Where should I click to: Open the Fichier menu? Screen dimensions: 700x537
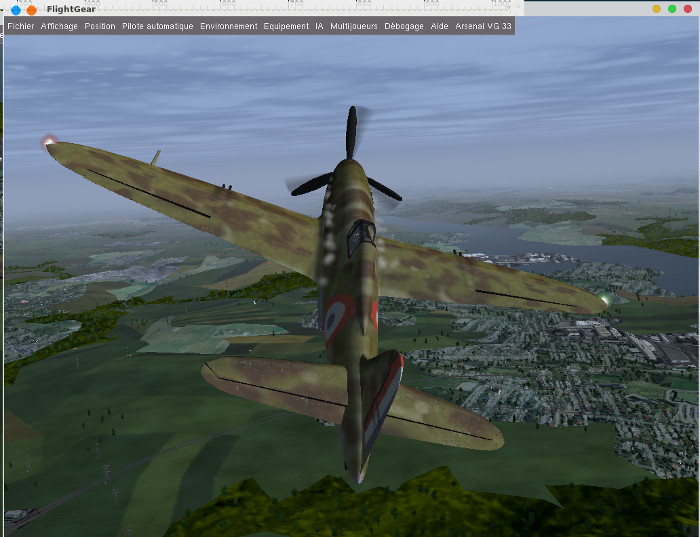point(20,26)
